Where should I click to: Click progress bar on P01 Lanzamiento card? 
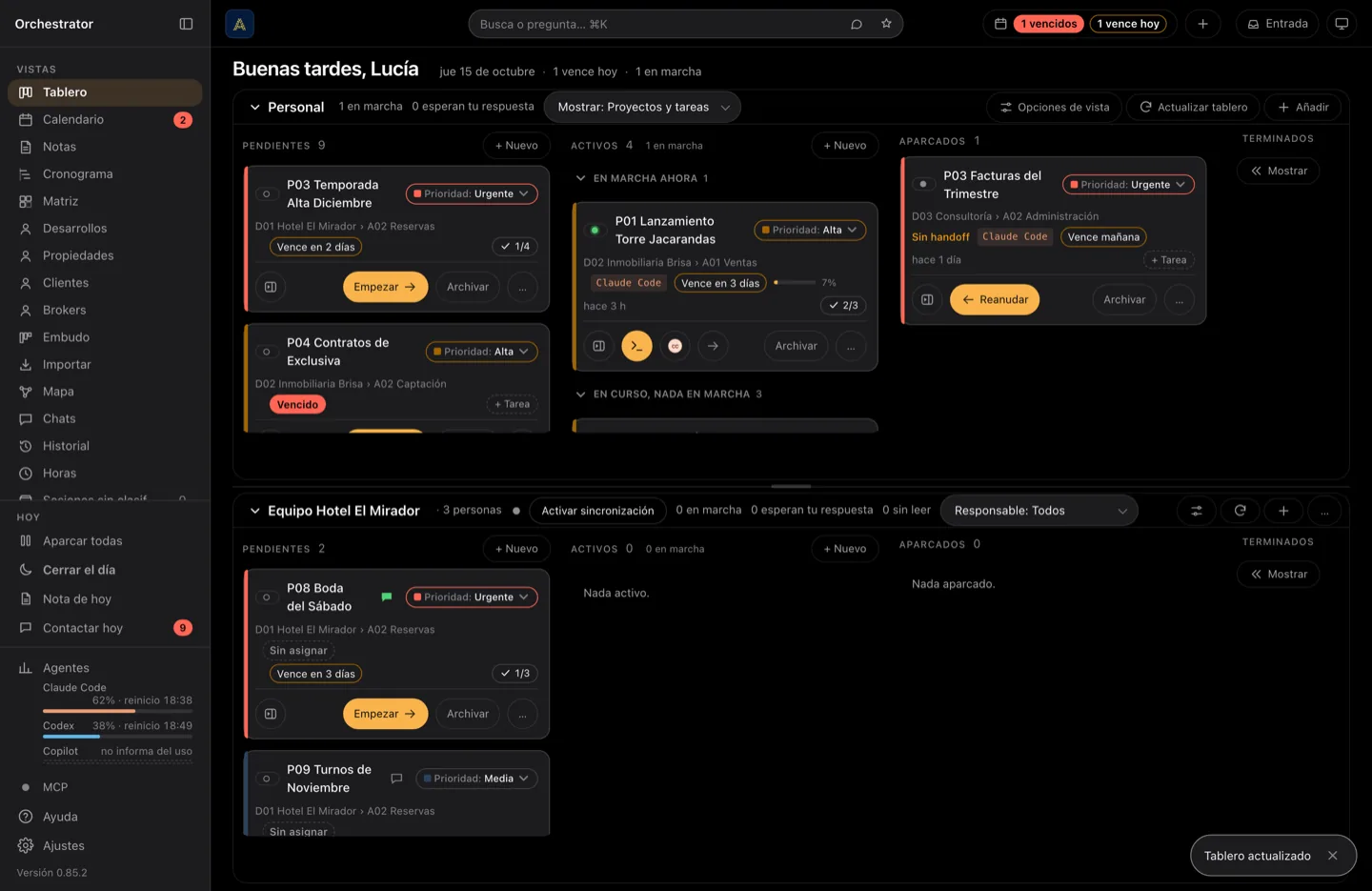click(795, 283)
